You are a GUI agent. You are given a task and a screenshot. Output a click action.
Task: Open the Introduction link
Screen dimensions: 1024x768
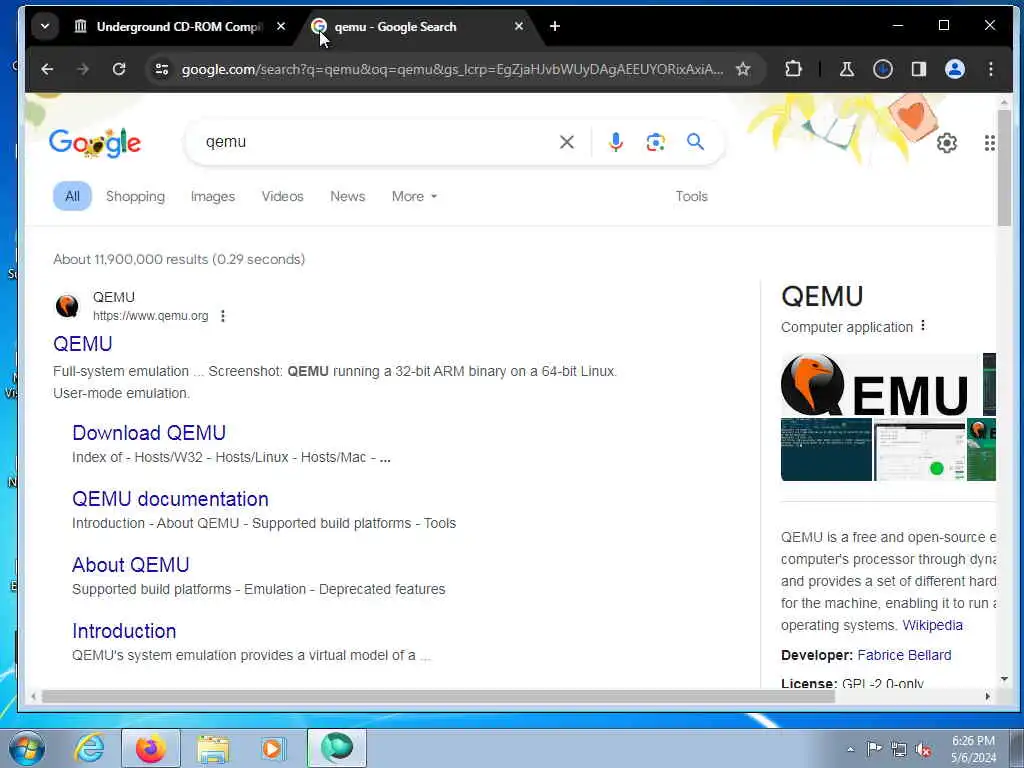click(124, 630)
